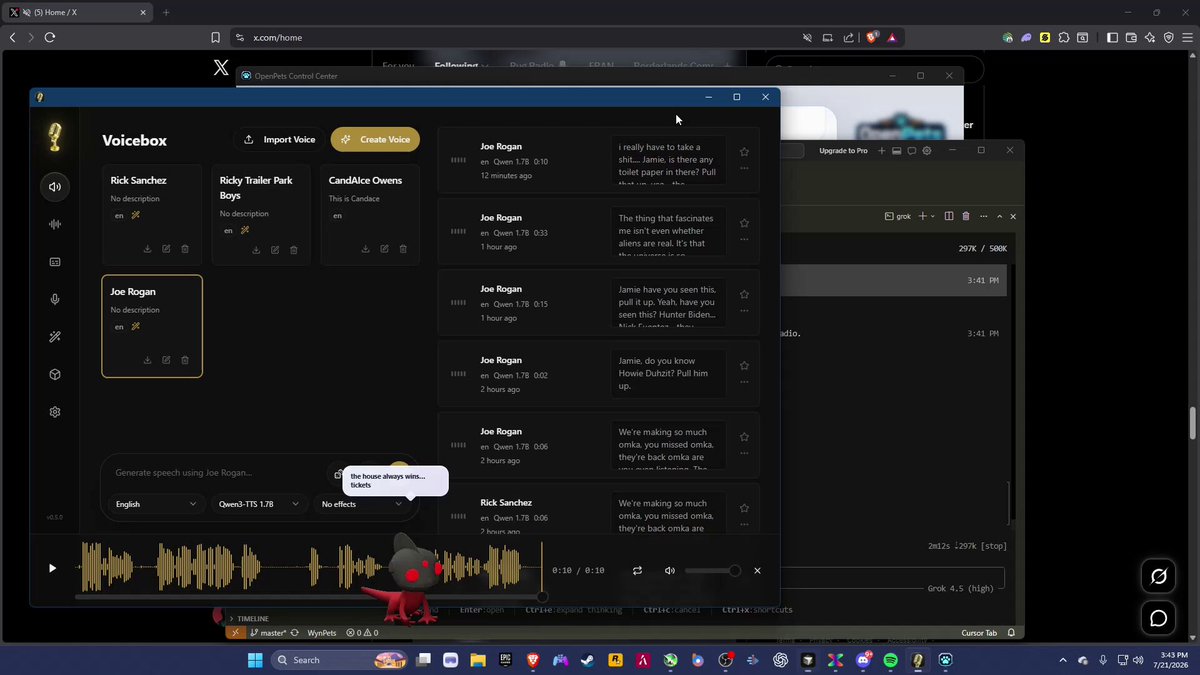Open the Generate (speaker) tab in Voicebox sidebar

coord(55,187)
